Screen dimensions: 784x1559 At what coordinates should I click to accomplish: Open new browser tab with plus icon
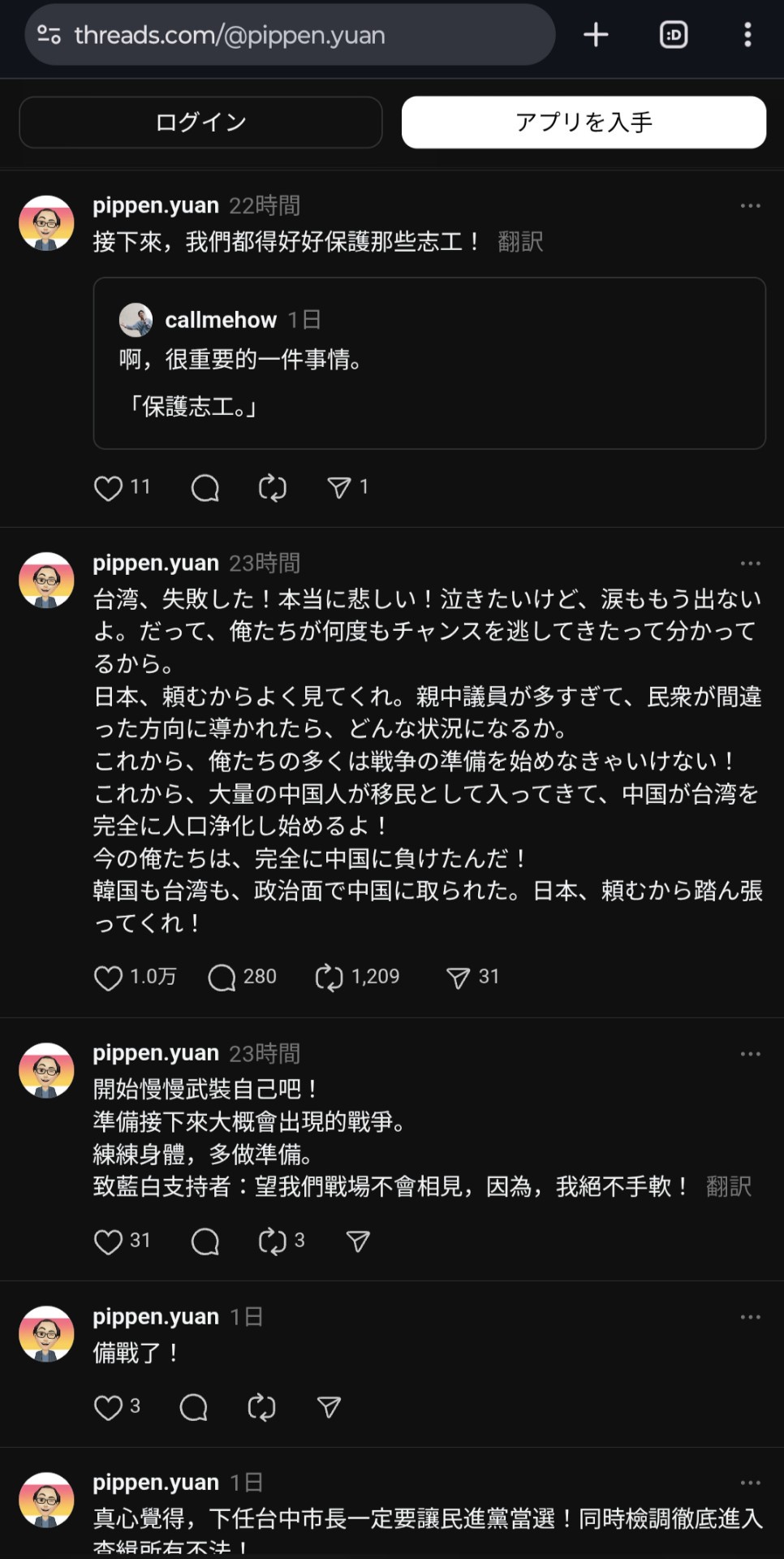(596, 35)
